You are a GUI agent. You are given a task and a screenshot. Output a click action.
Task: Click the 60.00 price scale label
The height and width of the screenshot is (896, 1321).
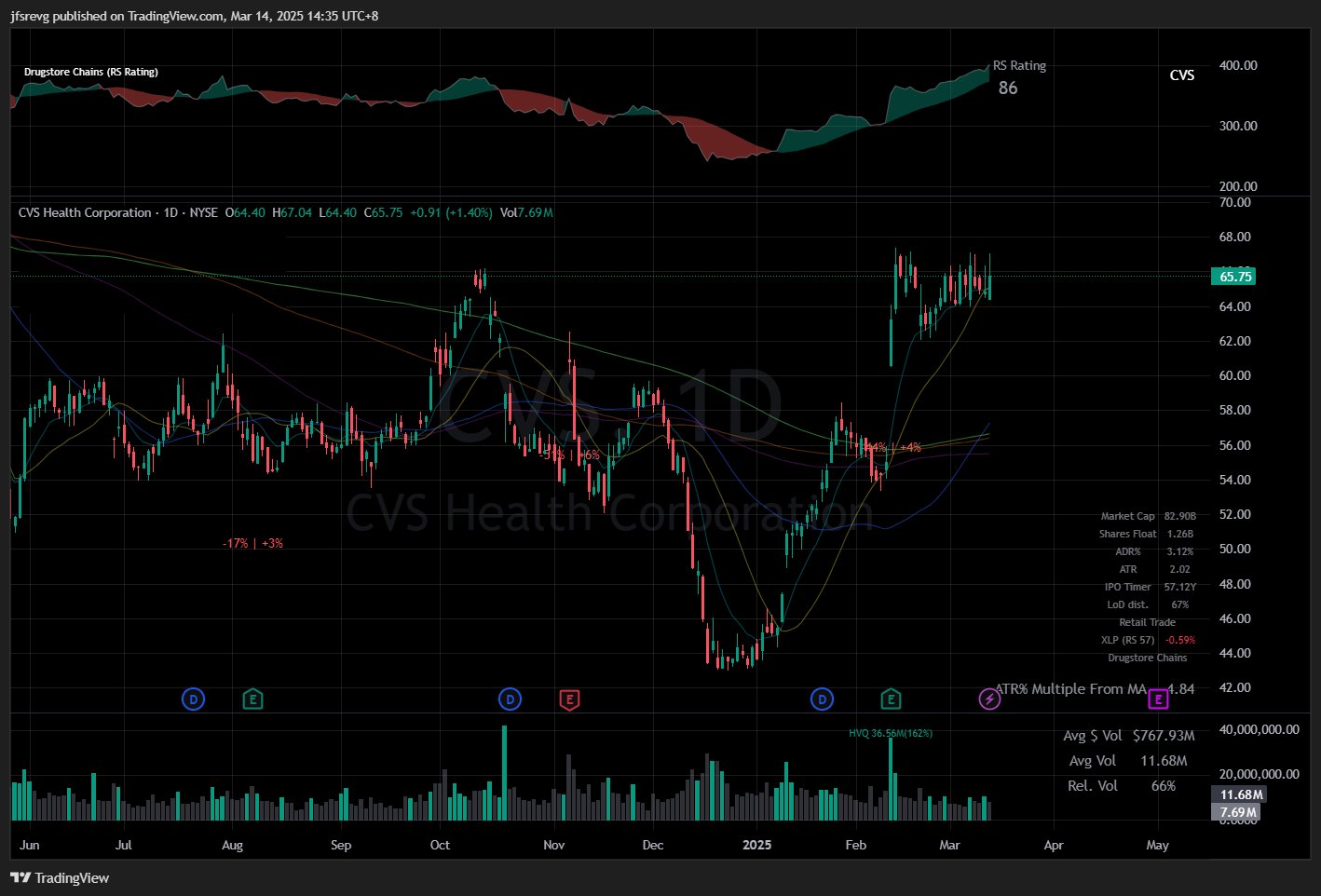(1234, 375)
